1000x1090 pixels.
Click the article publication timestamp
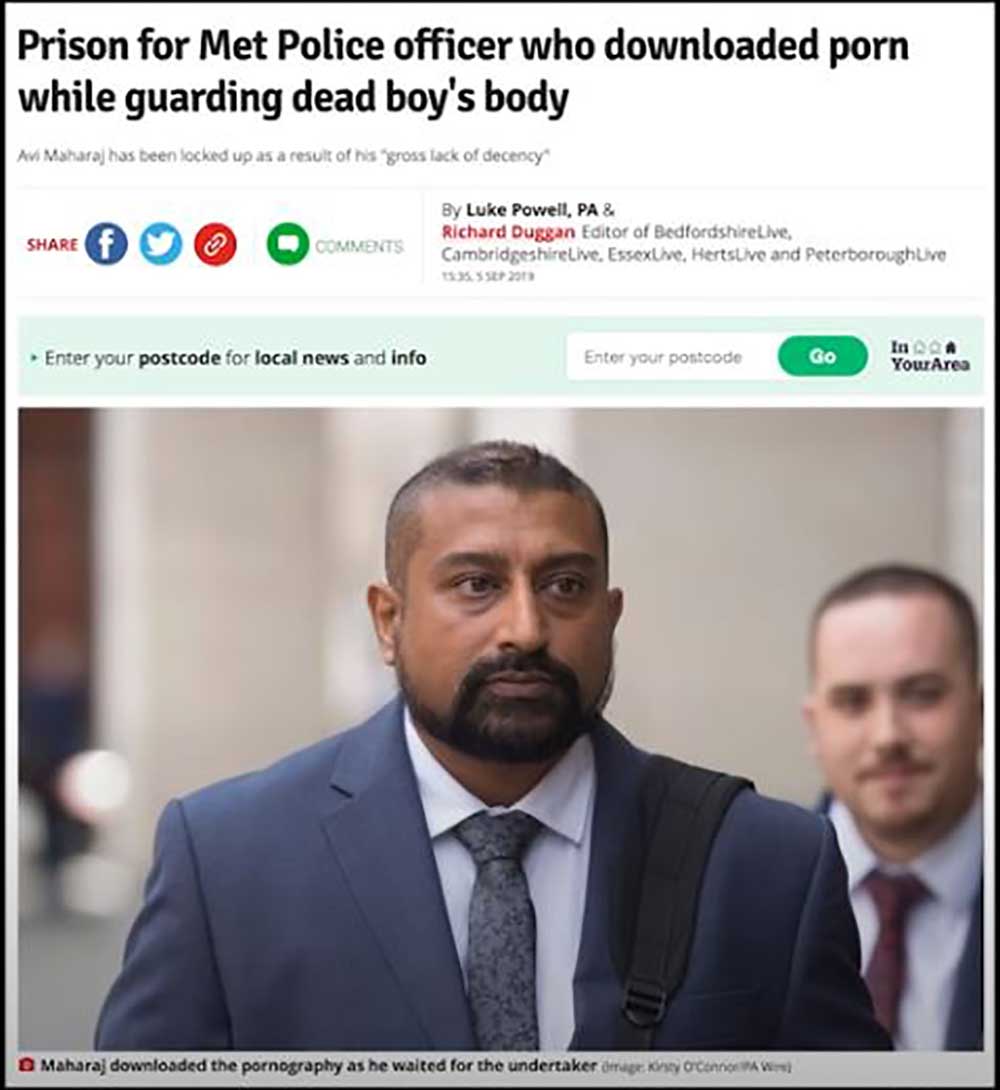[x=488, y=276]
